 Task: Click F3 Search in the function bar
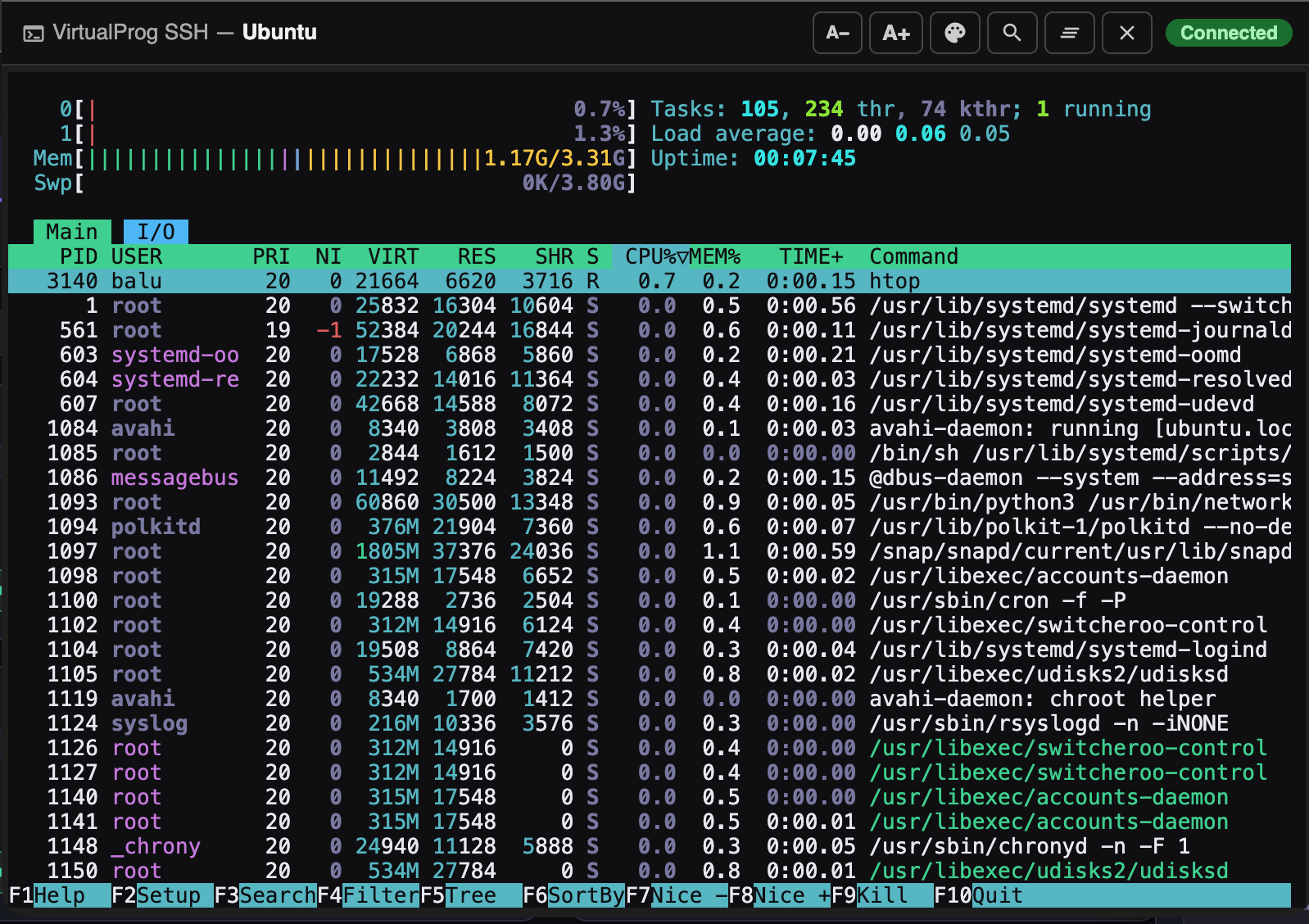point(265,895)
